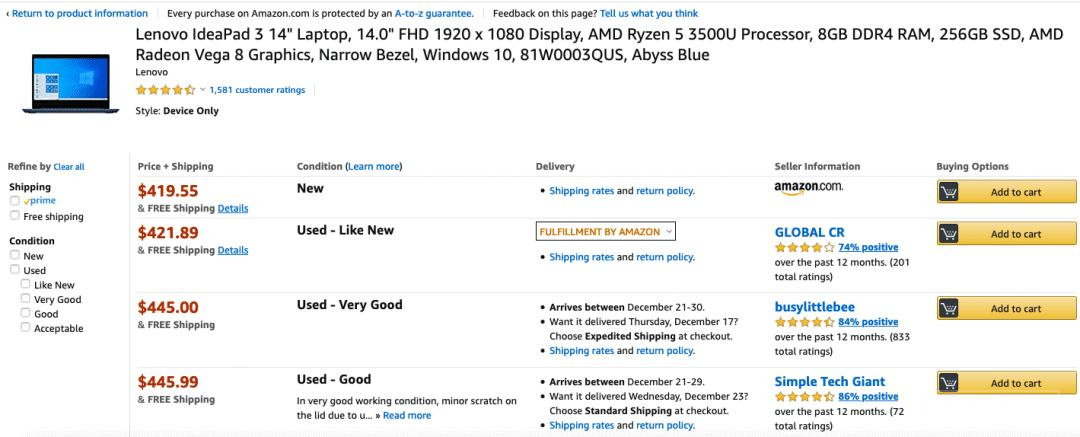This screenshot has width=1080, height=437.
Task: Click the amazon.com seller logo
Action: click(x=808, y=186)
